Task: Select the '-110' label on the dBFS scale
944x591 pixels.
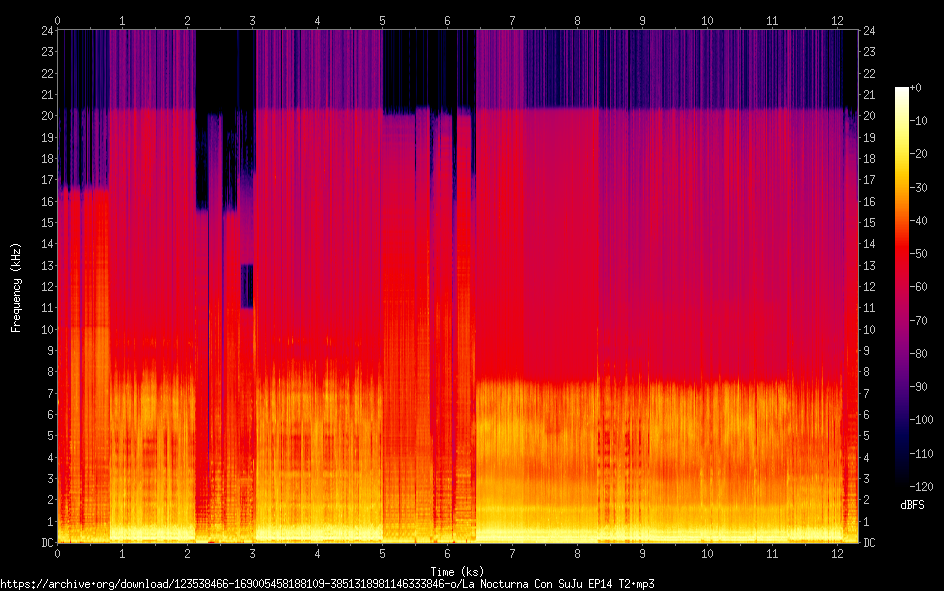Action: tap(922, 454)
